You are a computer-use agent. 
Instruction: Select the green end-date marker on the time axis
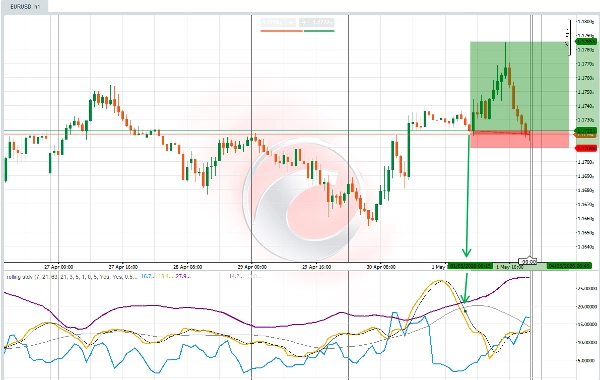coord(569,266)
